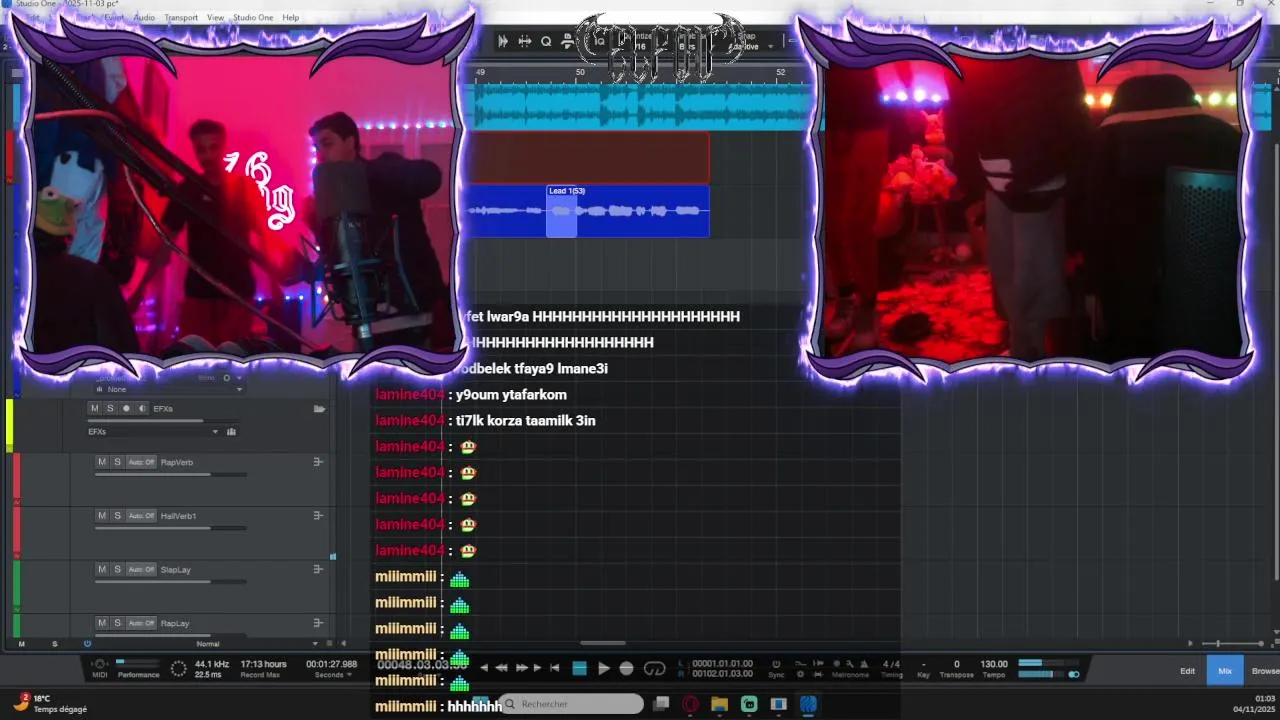Open the Event menu

[x=114, y=18]
